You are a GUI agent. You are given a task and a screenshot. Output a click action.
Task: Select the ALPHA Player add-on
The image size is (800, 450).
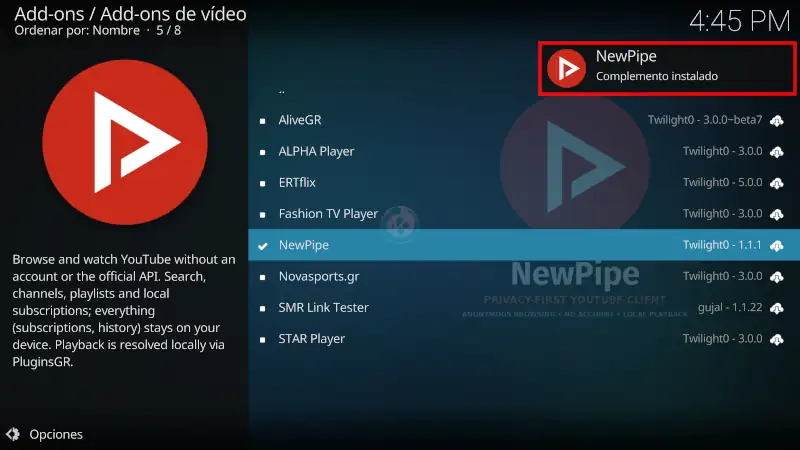[523, 152]
